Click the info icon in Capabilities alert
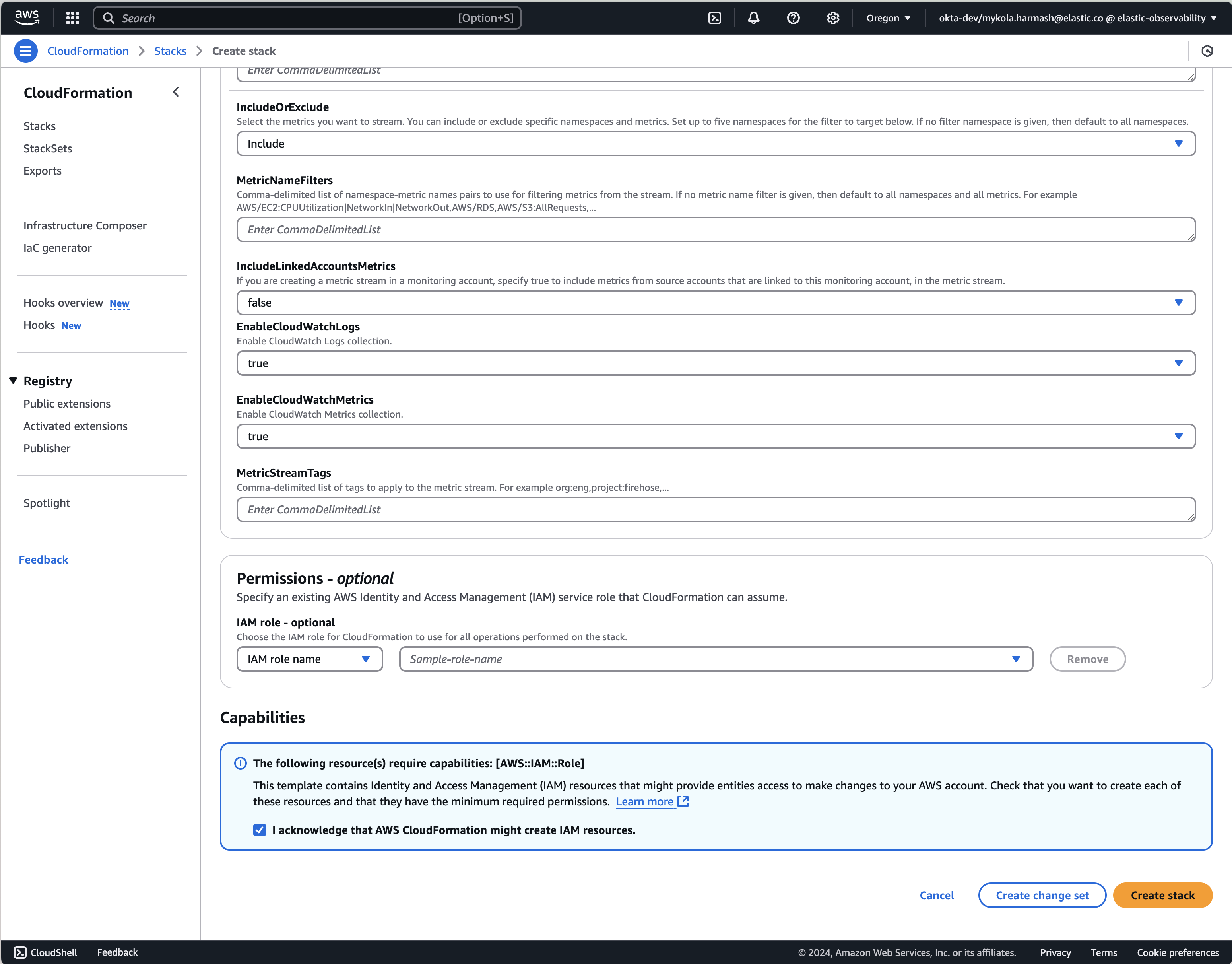The width and height of the screenshot is (1232, 964). pos(240,763)
